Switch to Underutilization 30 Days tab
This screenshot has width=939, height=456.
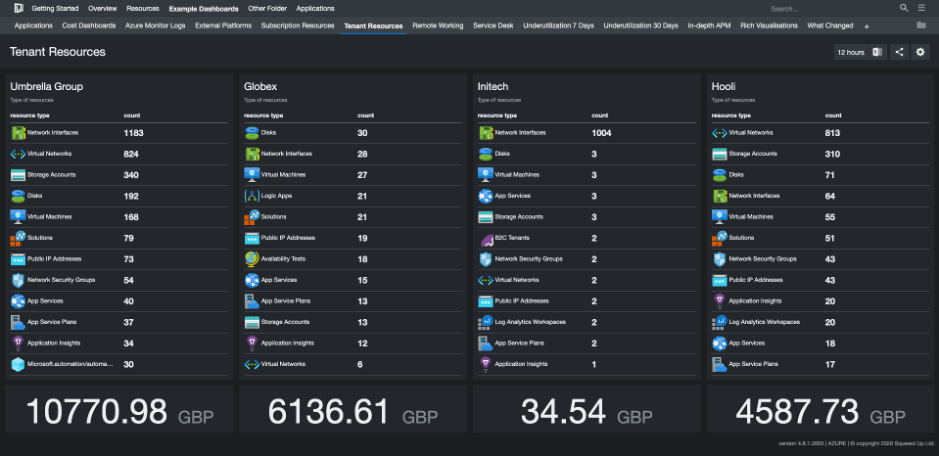641,26
